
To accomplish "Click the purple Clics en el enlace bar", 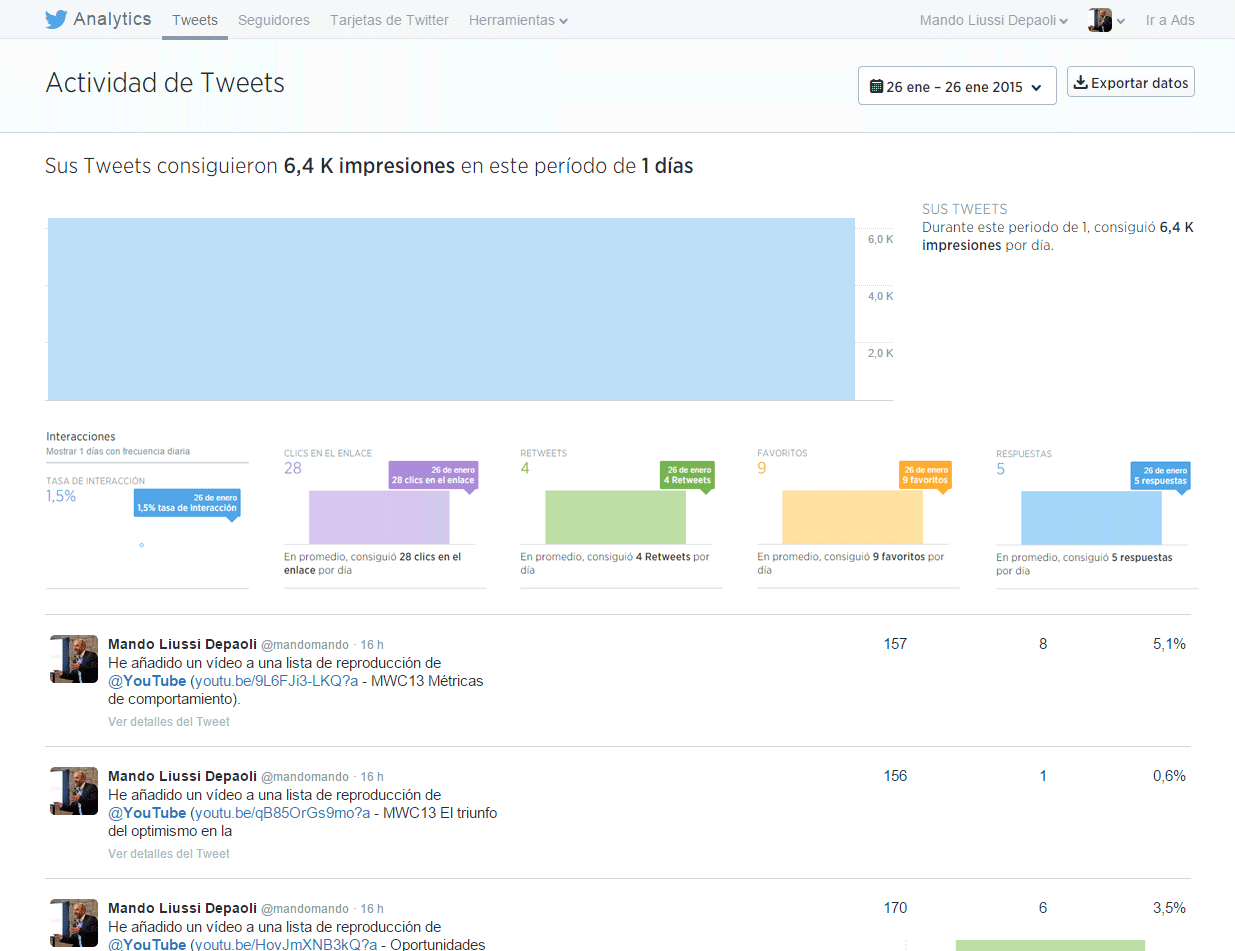I will 379,517.
